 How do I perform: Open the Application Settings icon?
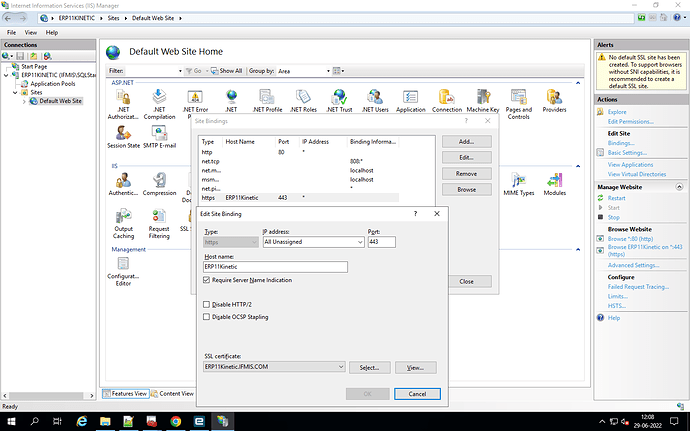pos(411,101)
